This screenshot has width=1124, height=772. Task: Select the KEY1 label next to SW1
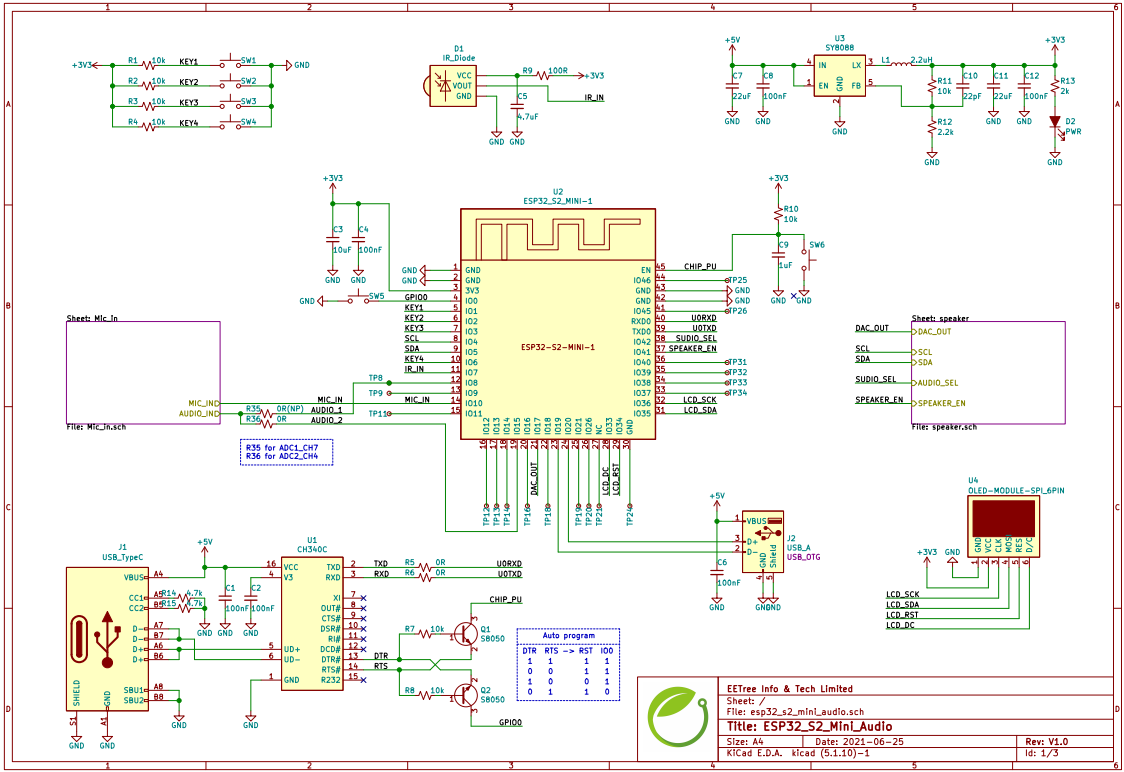tap(189, 62)
